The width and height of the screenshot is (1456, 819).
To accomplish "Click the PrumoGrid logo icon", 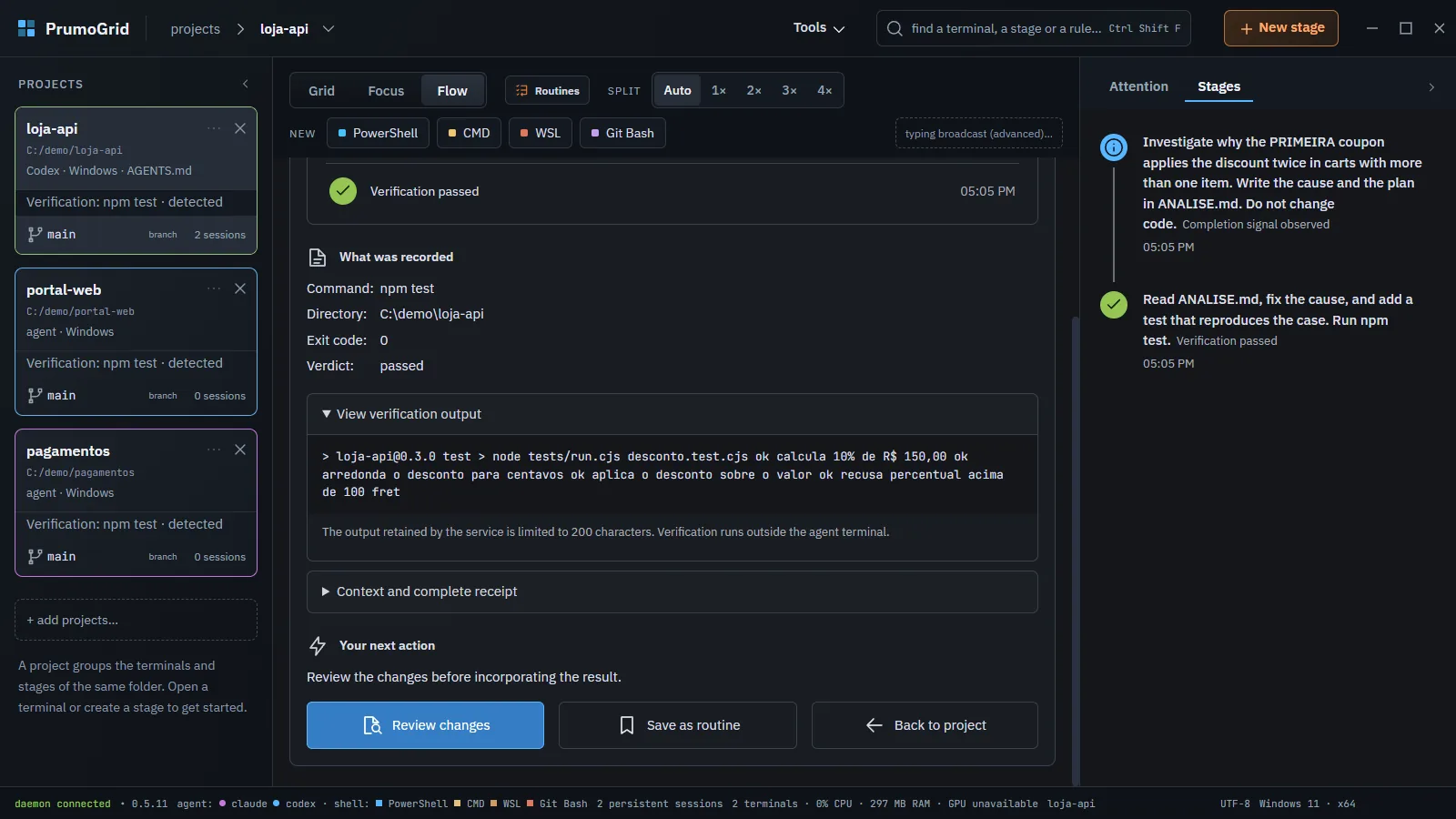I will pos(26,28).
